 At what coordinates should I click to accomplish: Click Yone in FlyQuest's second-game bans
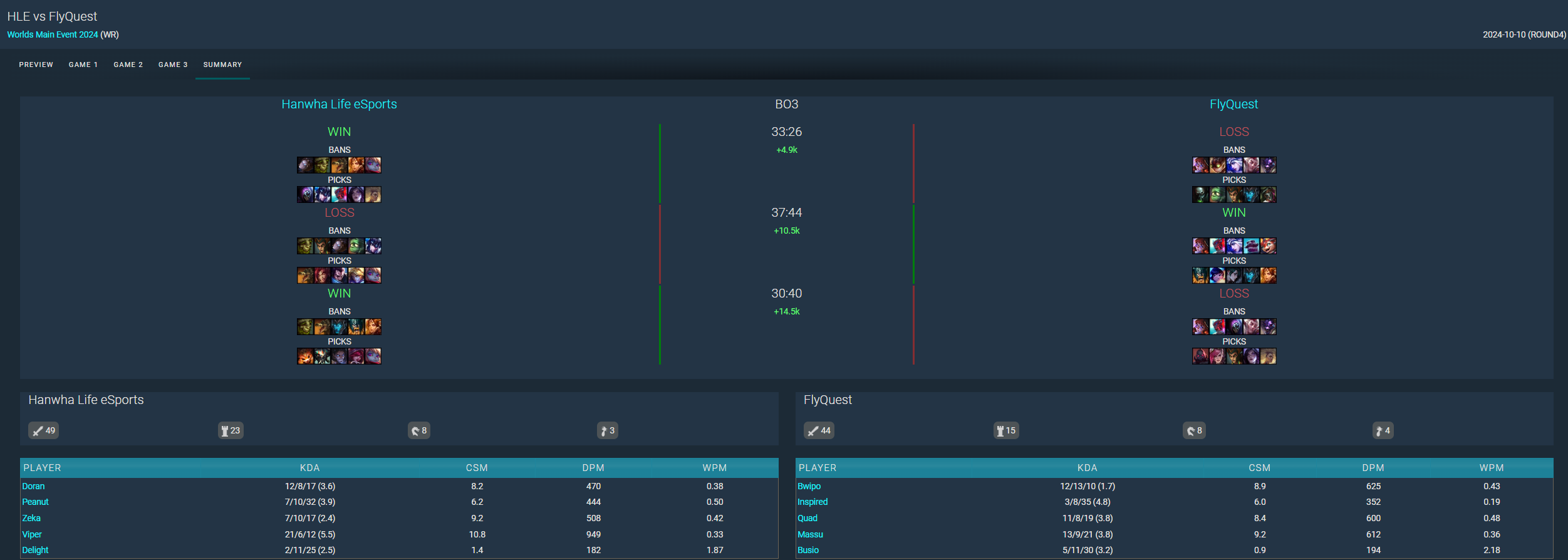click(x=1217, y=246)
